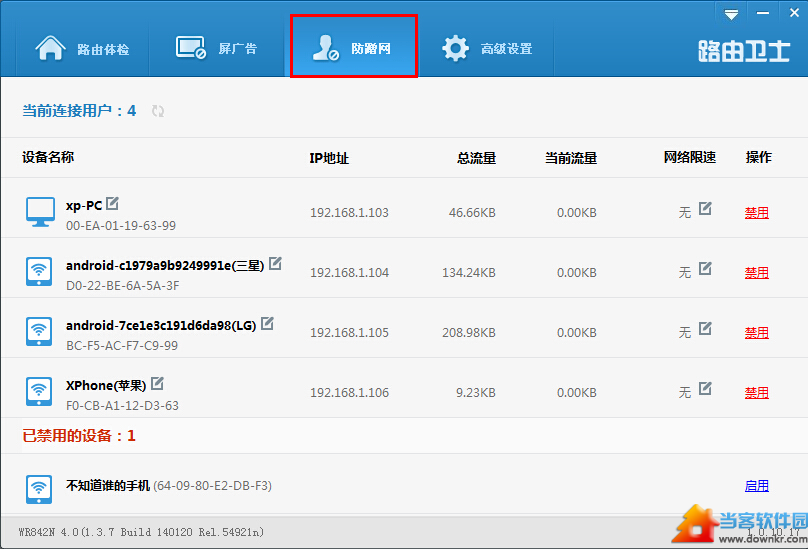The image size is (808, 549).
Task: Edit name of android-c1979a9b9249991e(三星)
Action: (x=275, y=263)
